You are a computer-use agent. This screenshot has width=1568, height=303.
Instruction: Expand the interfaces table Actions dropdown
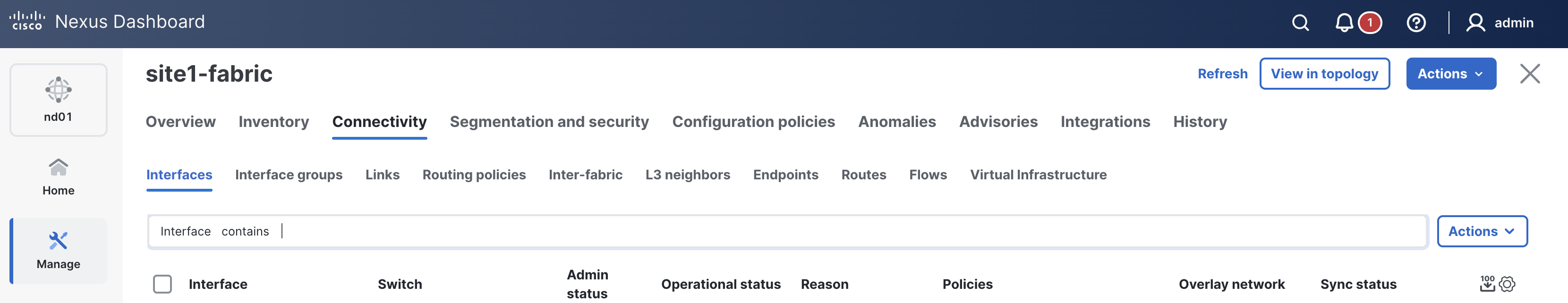click(1482, 231)
